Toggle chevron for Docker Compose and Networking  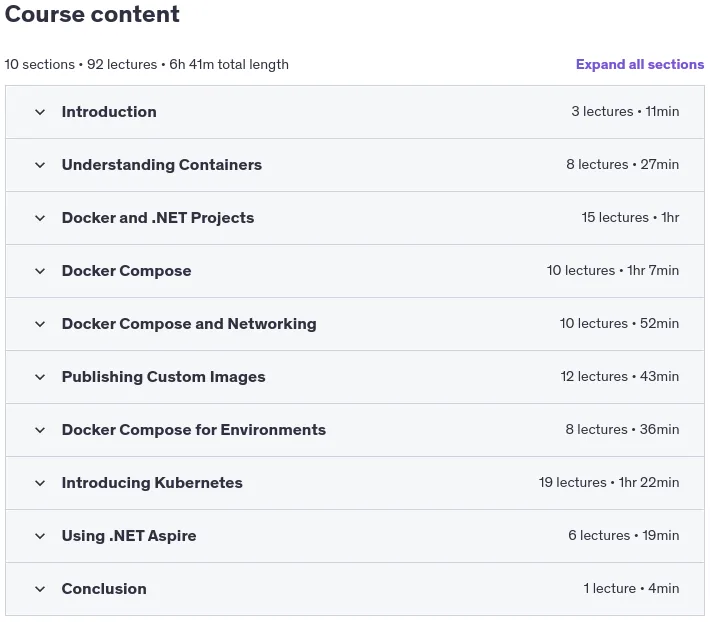(x=40, y=324)
